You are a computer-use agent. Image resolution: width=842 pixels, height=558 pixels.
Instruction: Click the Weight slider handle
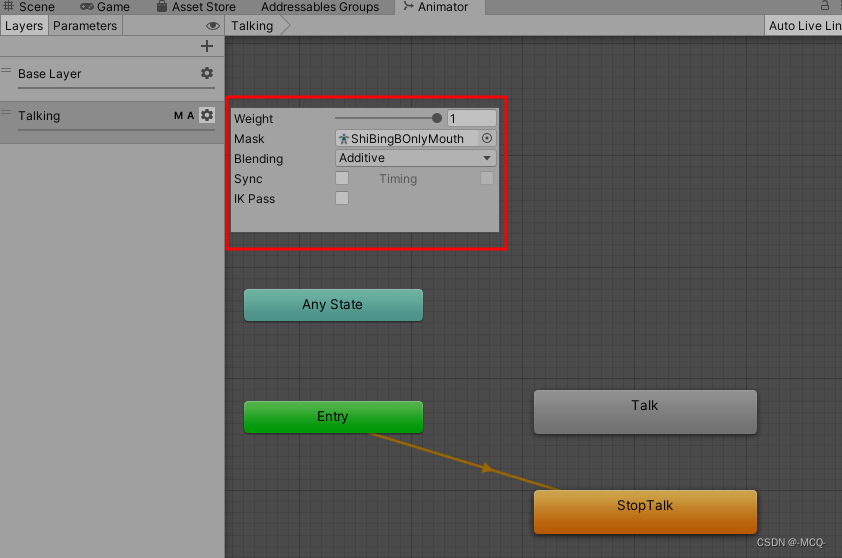pos(437,118)
